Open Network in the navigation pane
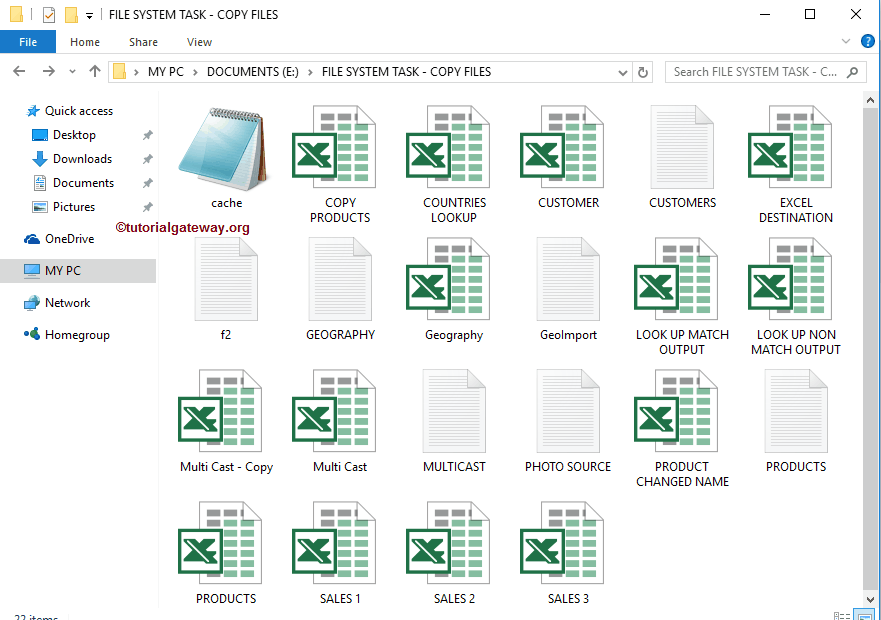Image resolution: width=881 pixels, height=620 pixels. pos(67,303)
